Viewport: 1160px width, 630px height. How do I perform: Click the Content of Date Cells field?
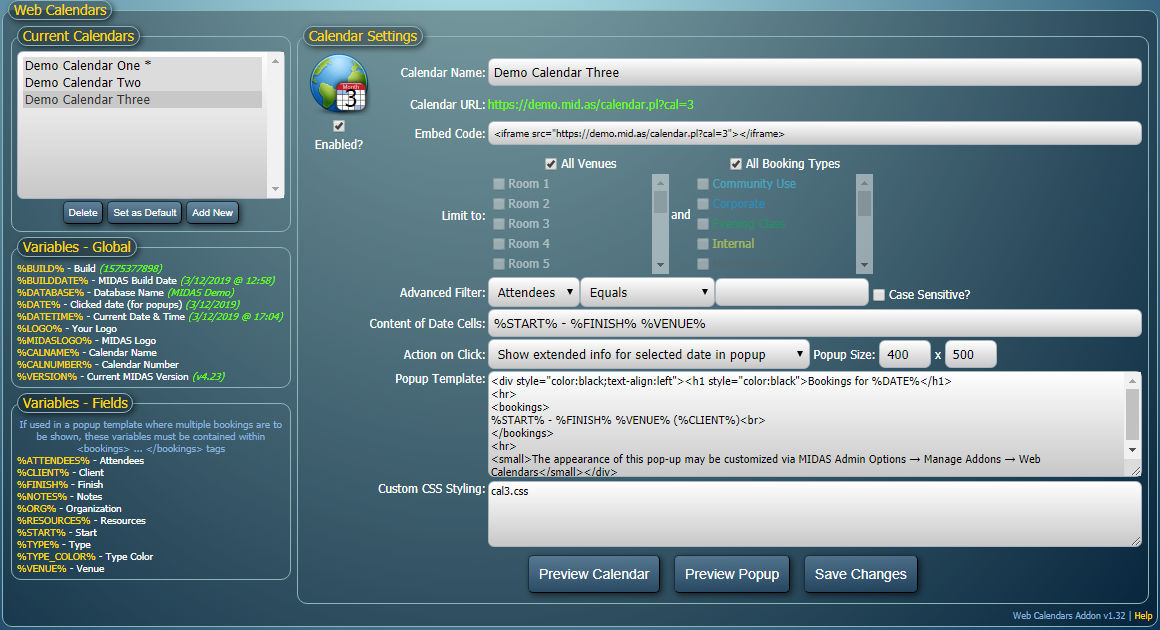coord(815,324)
